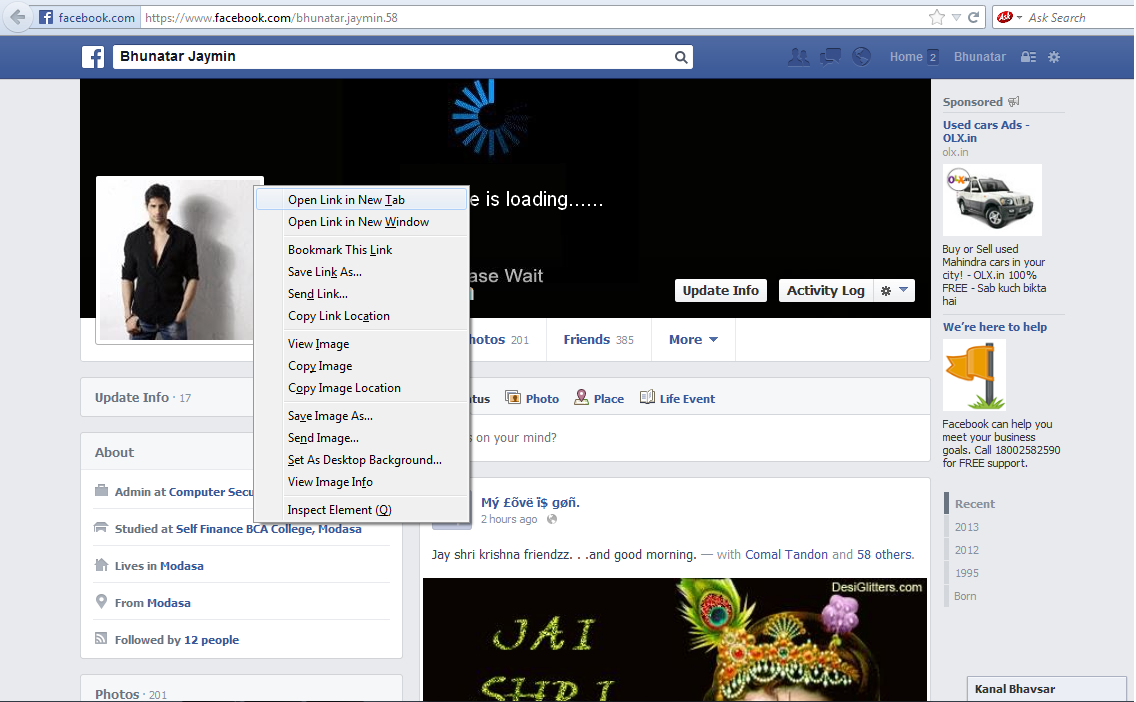Open the notifications globe icon

[x=861, y=57]
